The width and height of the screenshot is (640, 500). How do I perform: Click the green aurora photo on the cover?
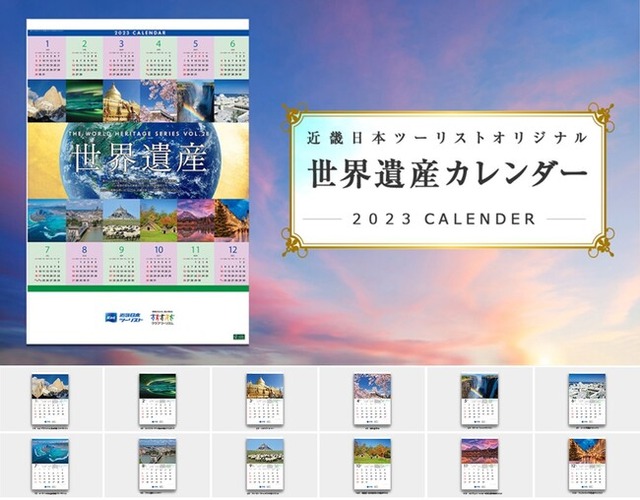(84, 101)
